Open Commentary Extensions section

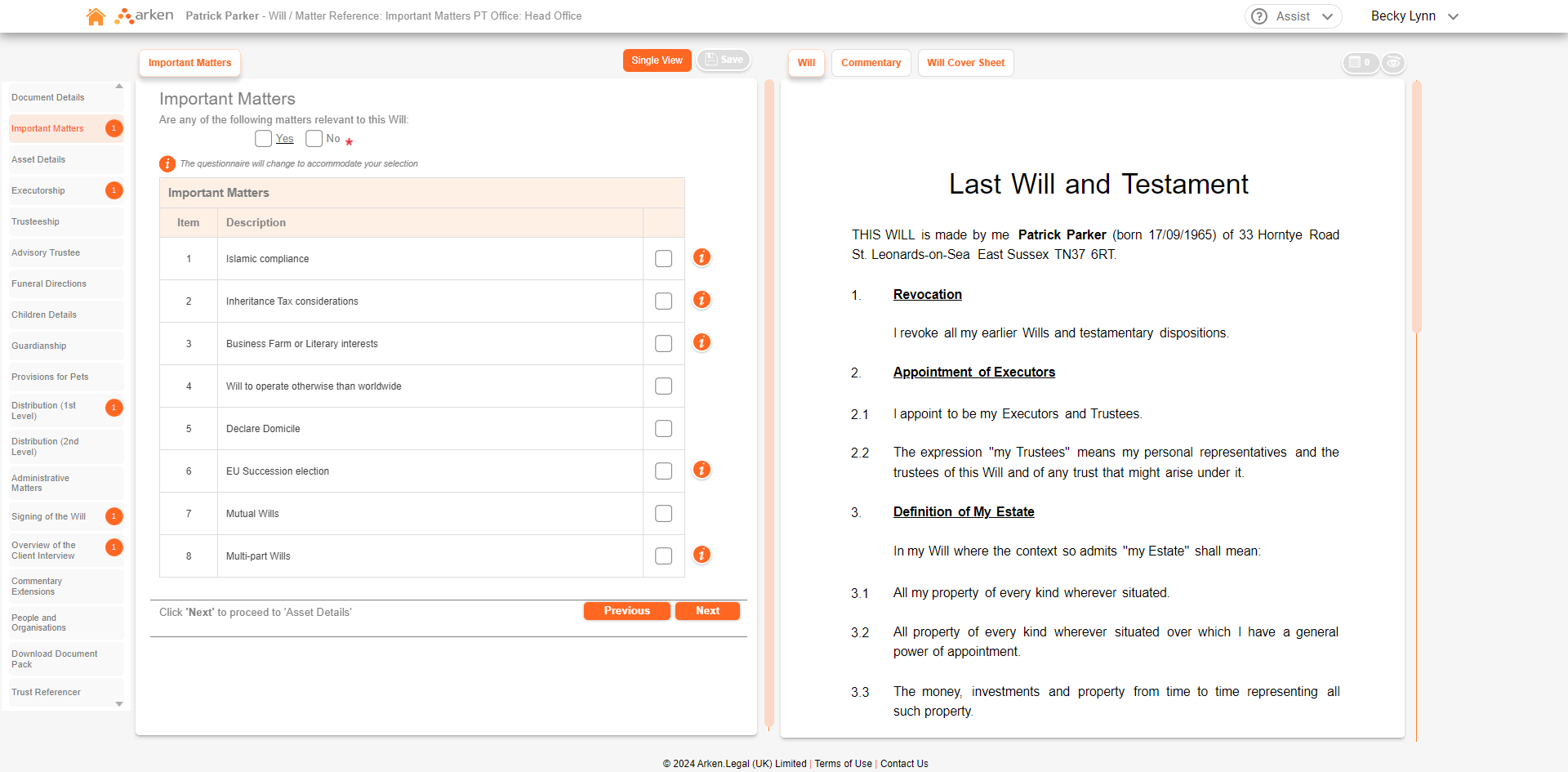point(66,587)
